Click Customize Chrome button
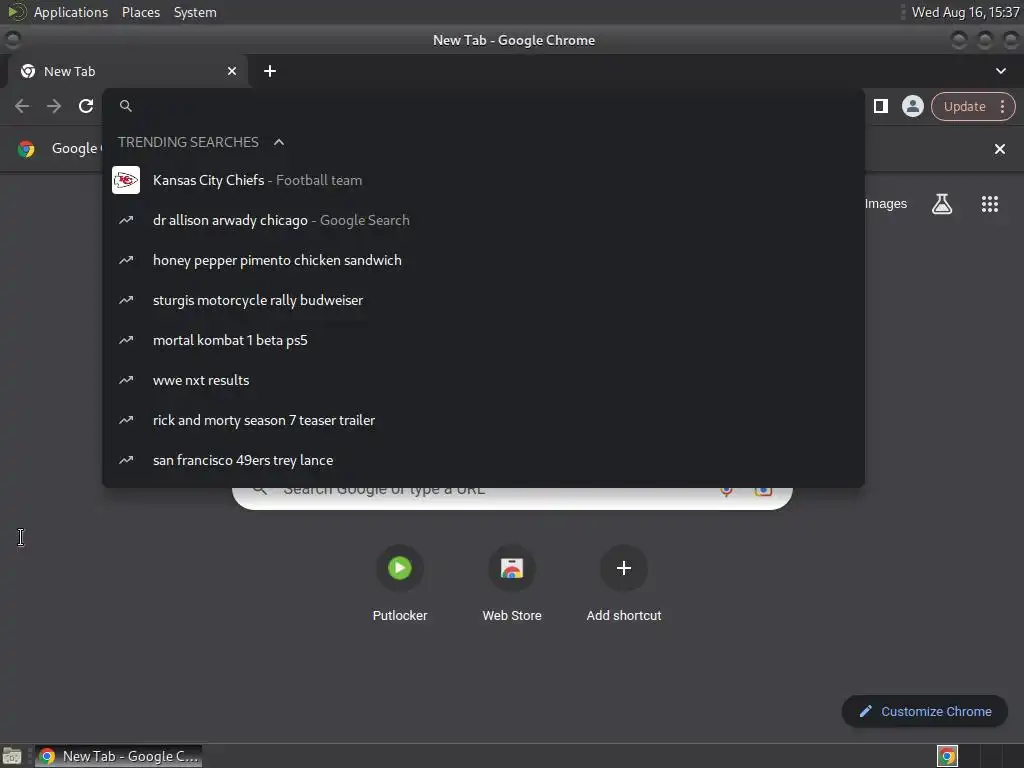1024x768 pixels. (925, 711)
